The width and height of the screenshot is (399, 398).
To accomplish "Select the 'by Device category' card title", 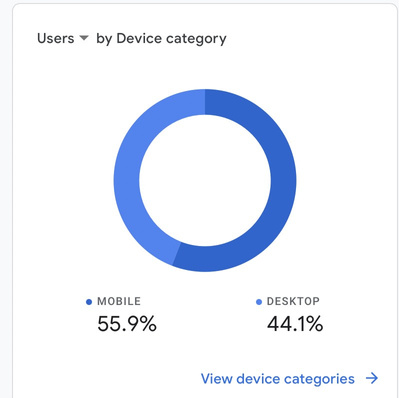I will [161, 39].
